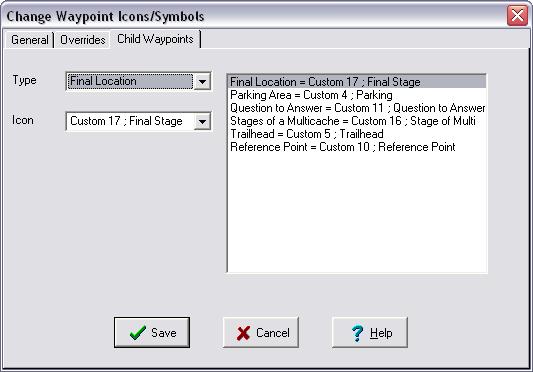533x372 pixels.
Task: Select the Trailhead = Custom 5 row
Action: (357, 134)
